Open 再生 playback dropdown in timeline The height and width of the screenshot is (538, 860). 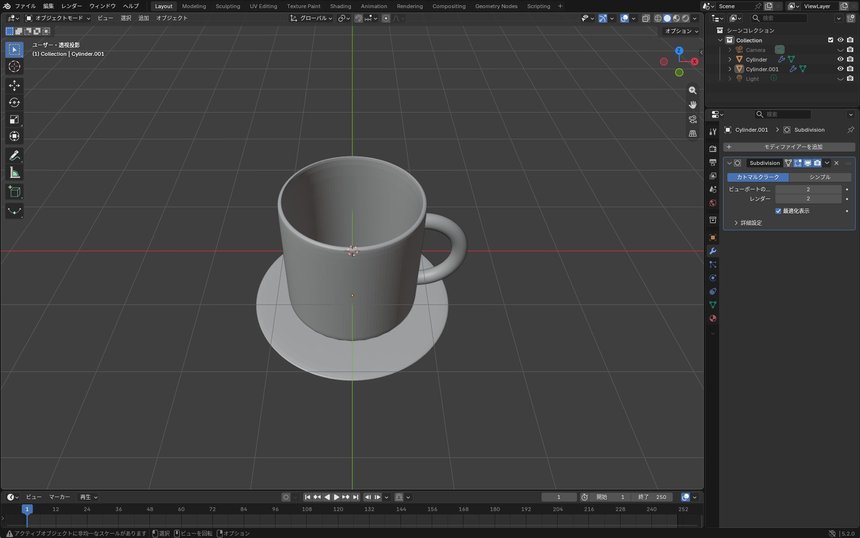click(x=88, y=497)
